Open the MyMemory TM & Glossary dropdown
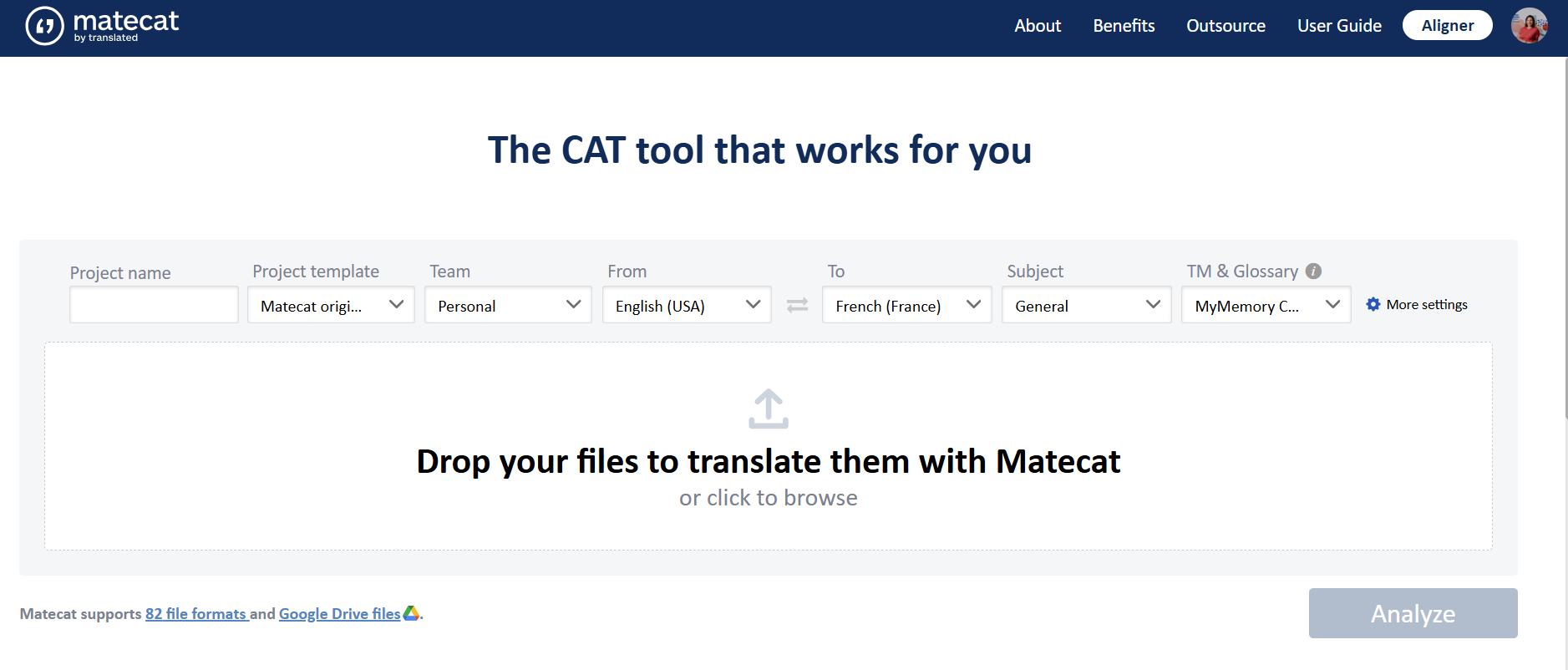1568x670 pixels. coord(1266,306)
